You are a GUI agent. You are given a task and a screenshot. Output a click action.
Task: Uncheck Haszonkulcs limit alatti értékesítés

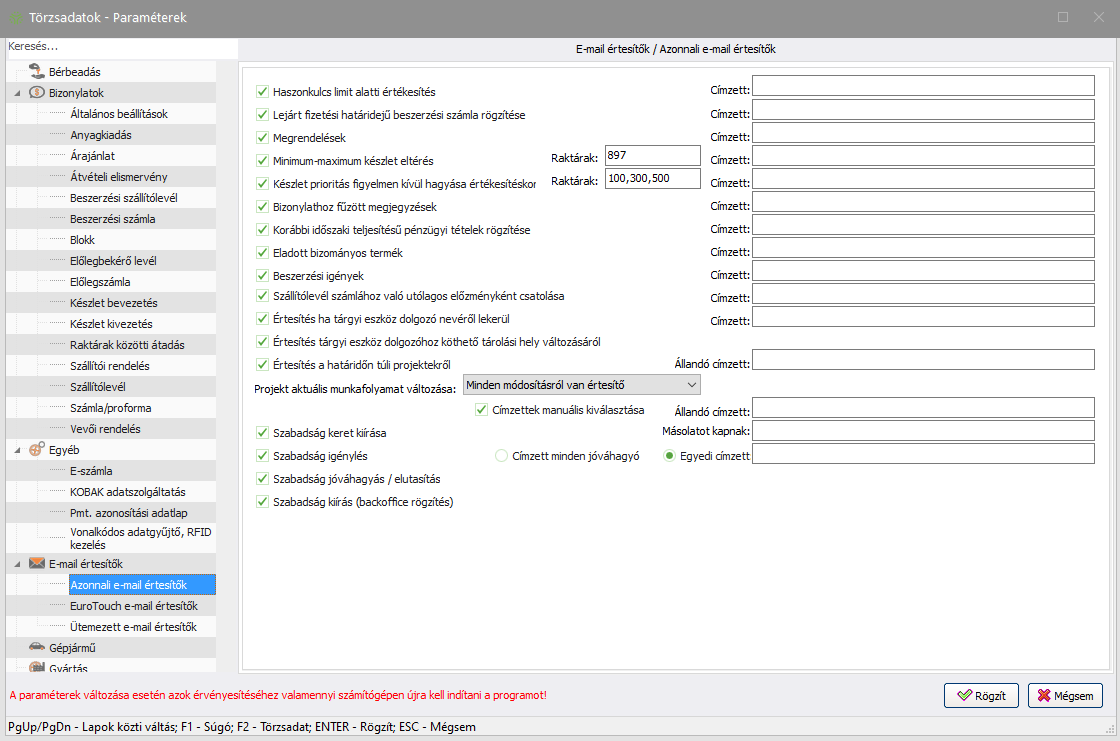click(x=263, y=92)
